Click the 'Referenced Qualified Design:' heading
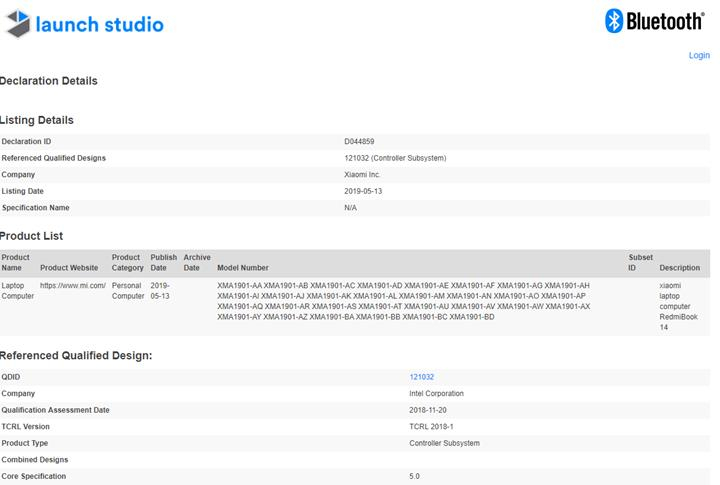720x485 pixels. (x=76, y=355)
